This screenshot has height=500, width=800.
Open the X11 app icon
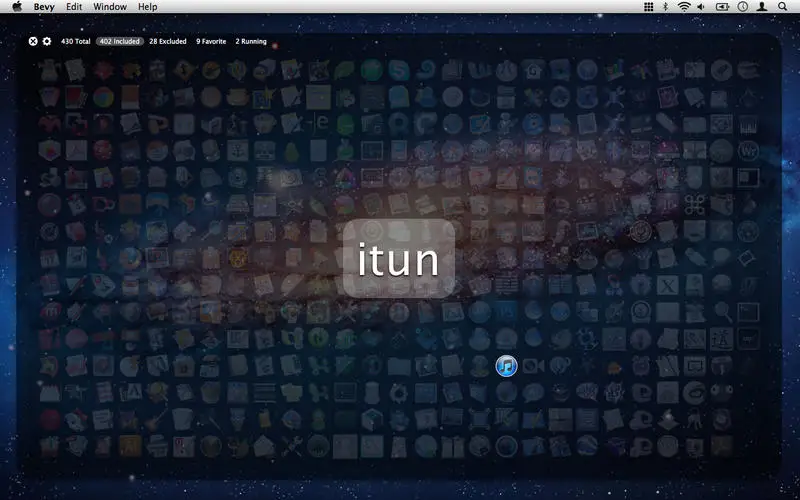tap(667, 285)
